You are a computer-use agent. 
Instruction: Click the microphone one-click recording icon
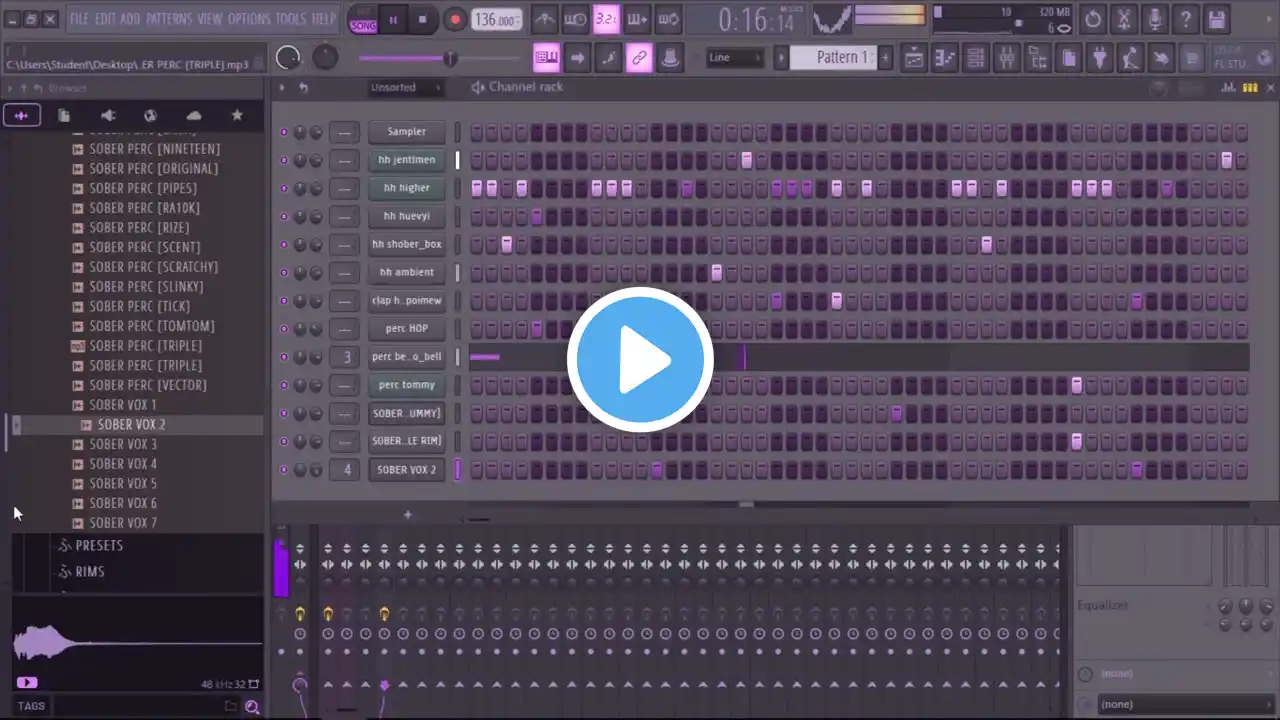click(x=1155, y=19)
